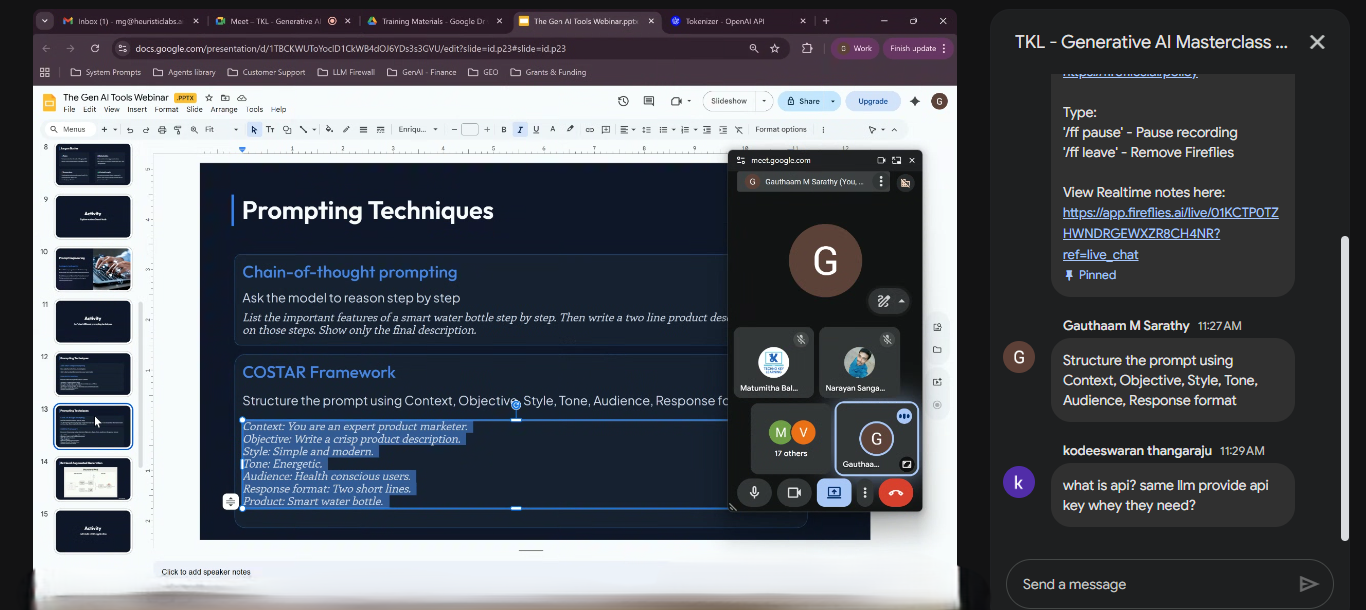The width and height of the screenshot is (1366, 610).
Task: Open line and paragraph spacing
Action: tap(646, 130)
